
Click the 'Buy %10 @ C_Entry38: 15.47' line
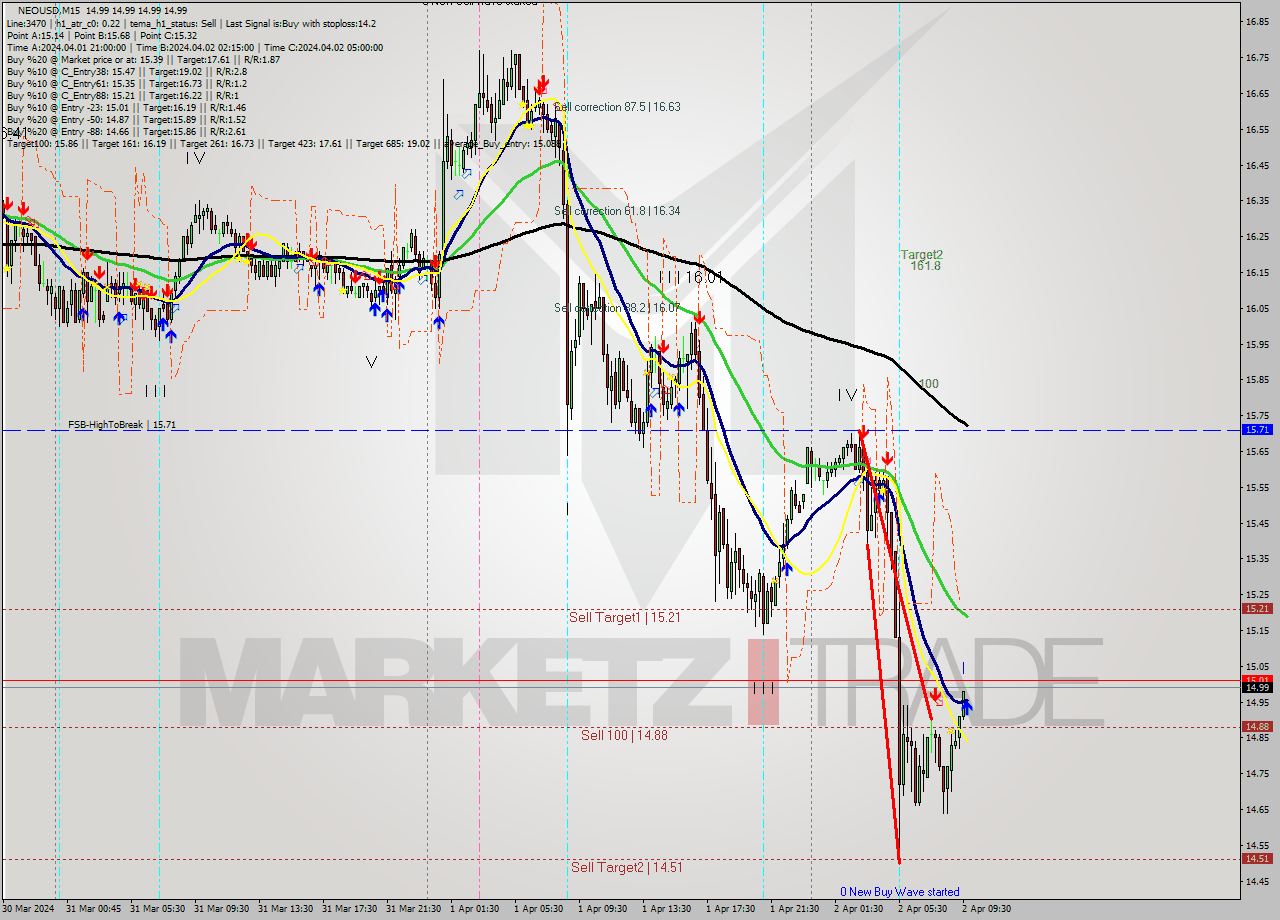pyautogui.click(x=127, y=71)
